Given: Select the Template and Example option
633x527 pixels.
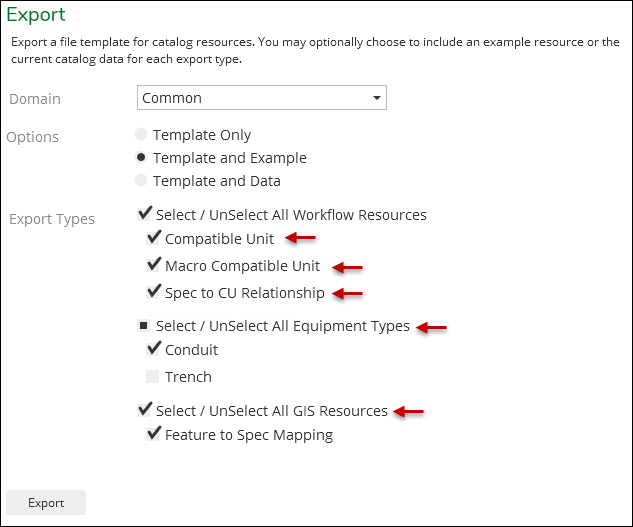Looking at the screenshot, I should [141, 157].
